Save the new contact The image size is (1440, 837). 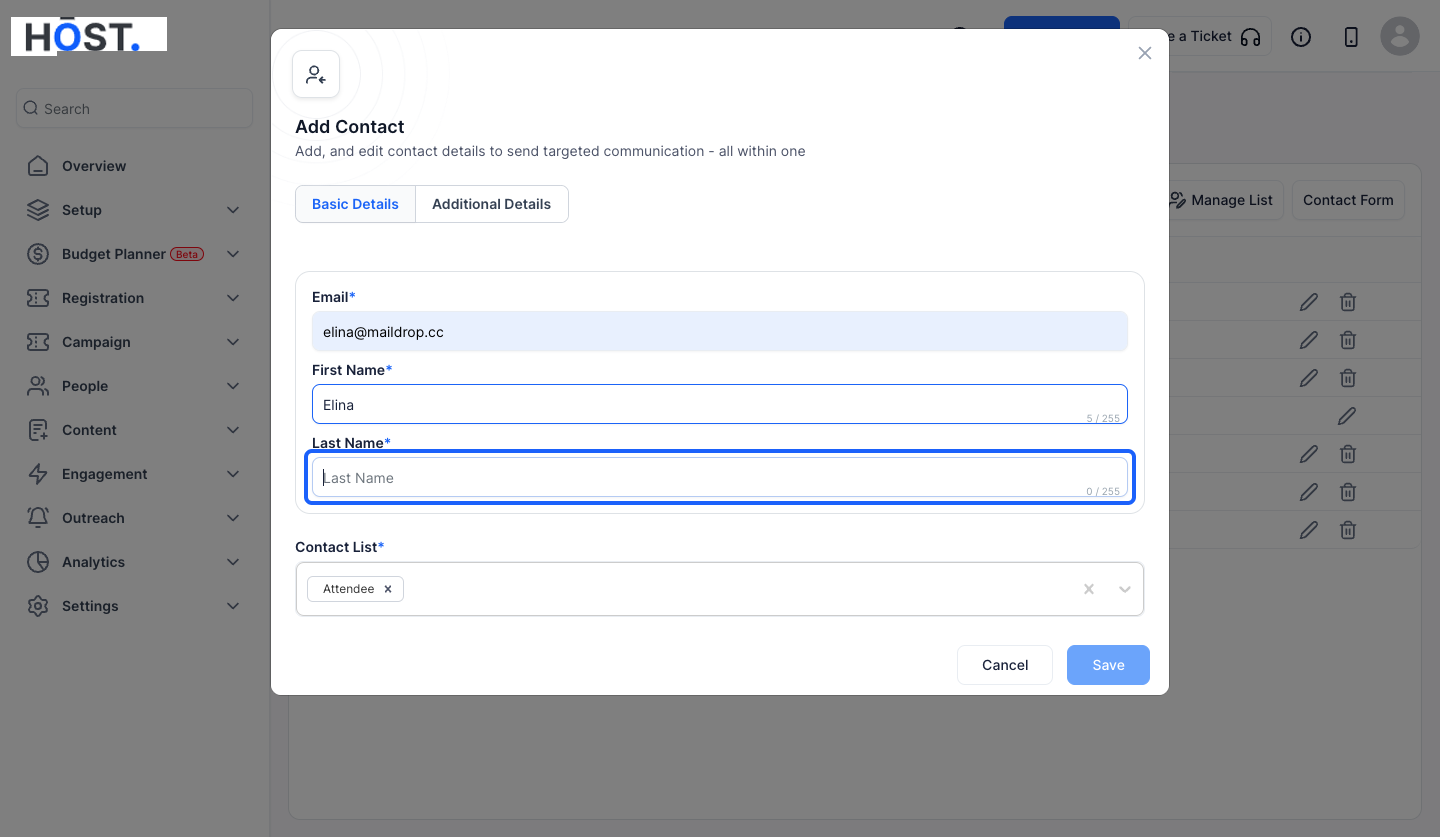pyautogui.click(x=1108, y=665)
